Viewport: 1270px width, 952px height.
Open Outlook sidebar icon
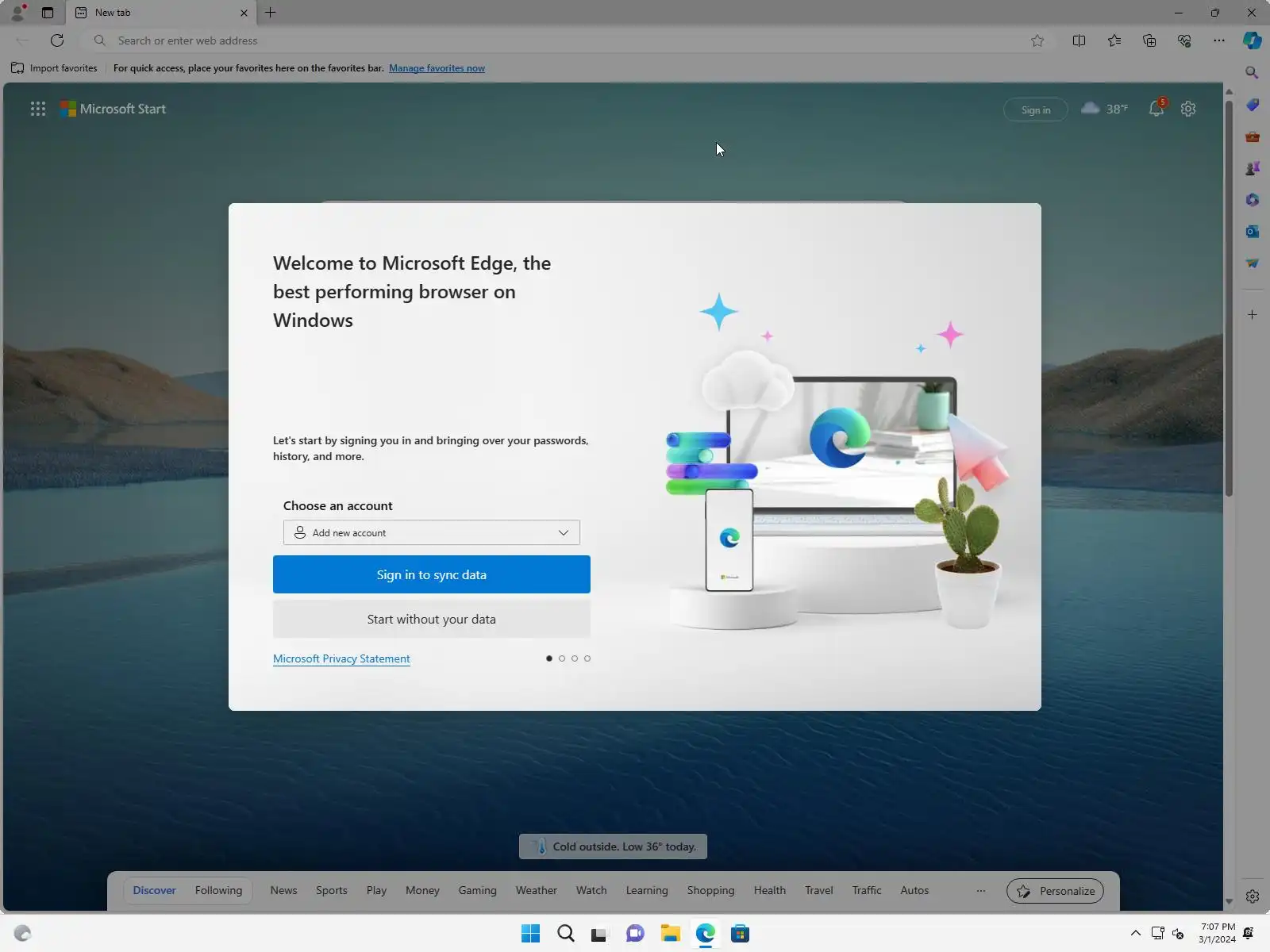(1253, 232)
